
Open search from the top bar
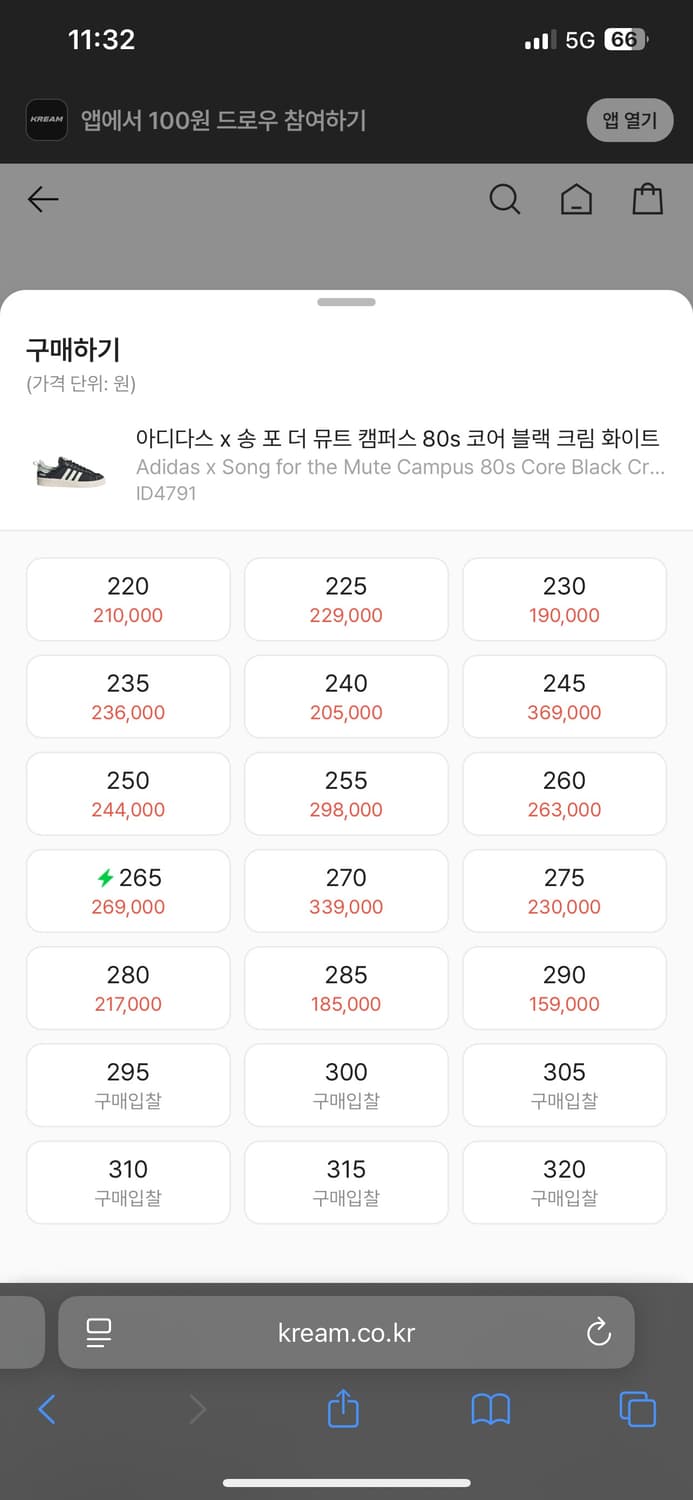505,199
